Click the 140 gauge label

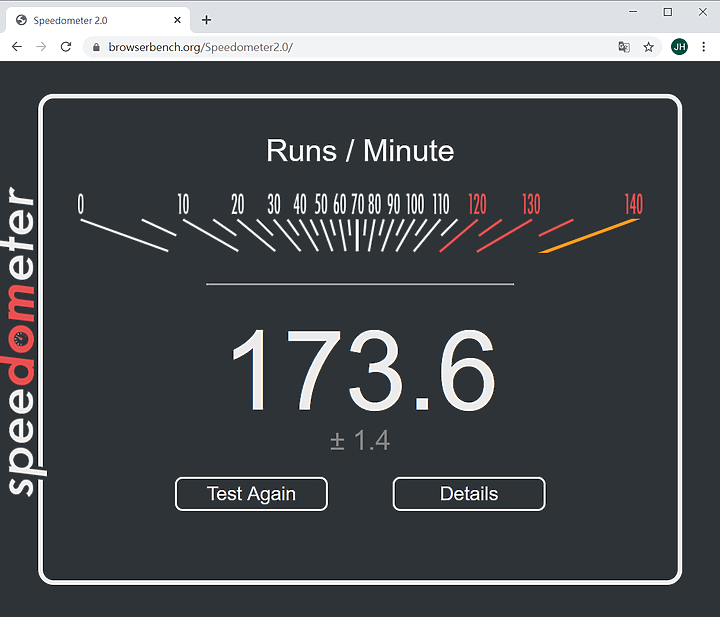pos(634,204)
